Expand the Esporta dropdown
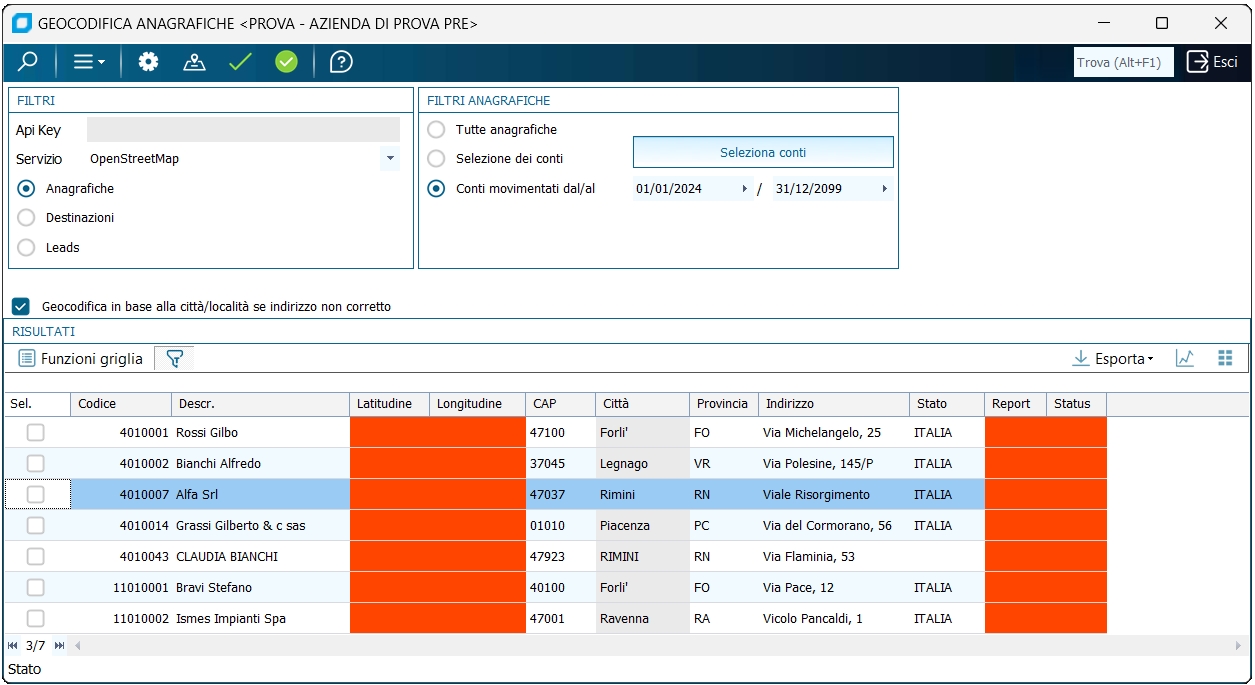 pos(1113,359)
